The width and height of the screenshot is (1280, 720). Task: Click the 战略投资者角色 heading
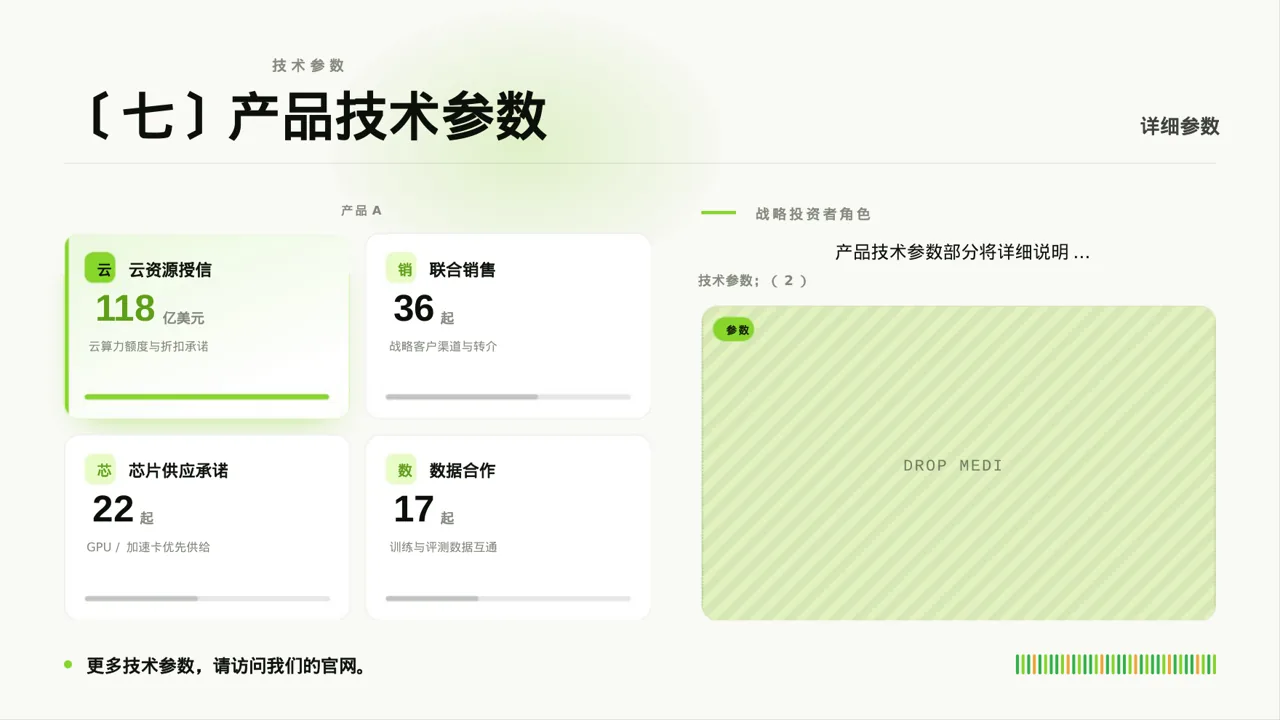[813, 214]
